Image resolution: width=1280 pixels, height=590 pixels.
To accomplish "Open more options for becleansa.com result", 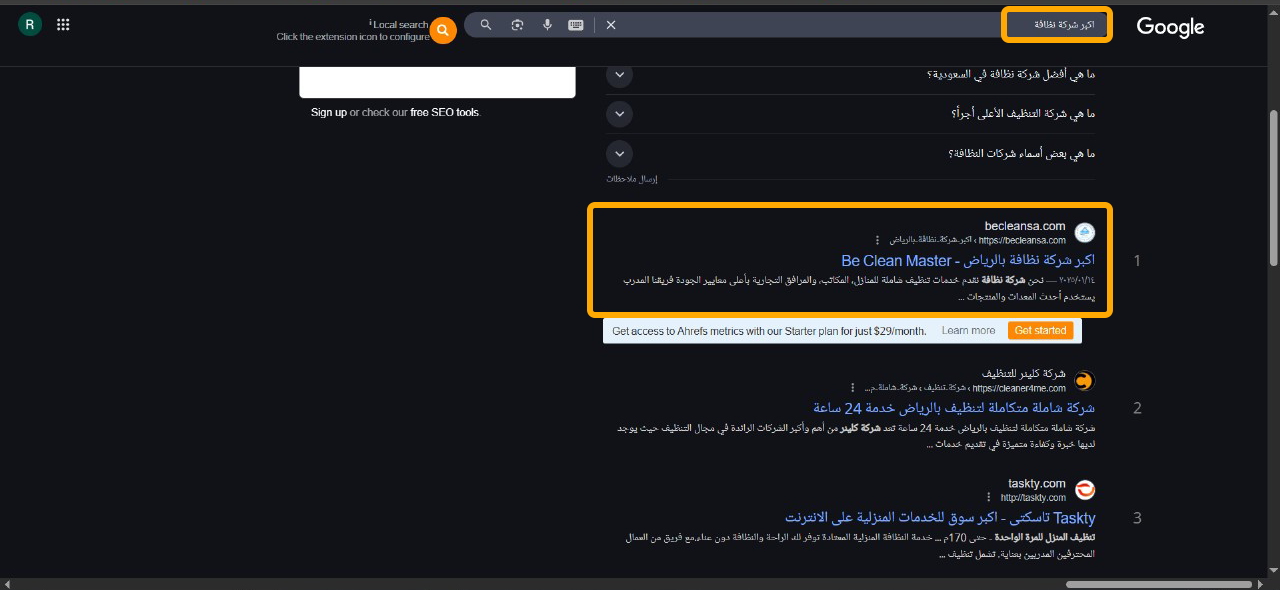I will (877, 240).
